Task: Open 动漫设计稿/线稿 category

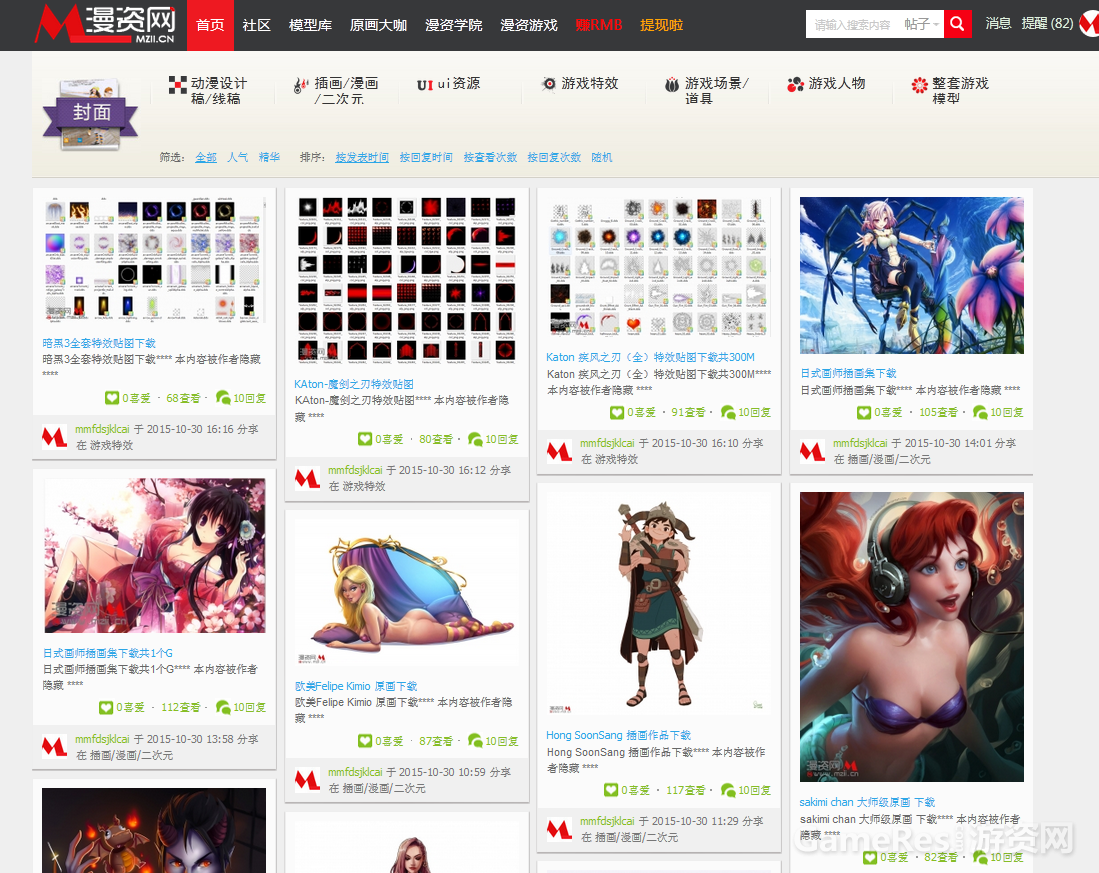Action: pyautogui.click(x=208, y=91)
